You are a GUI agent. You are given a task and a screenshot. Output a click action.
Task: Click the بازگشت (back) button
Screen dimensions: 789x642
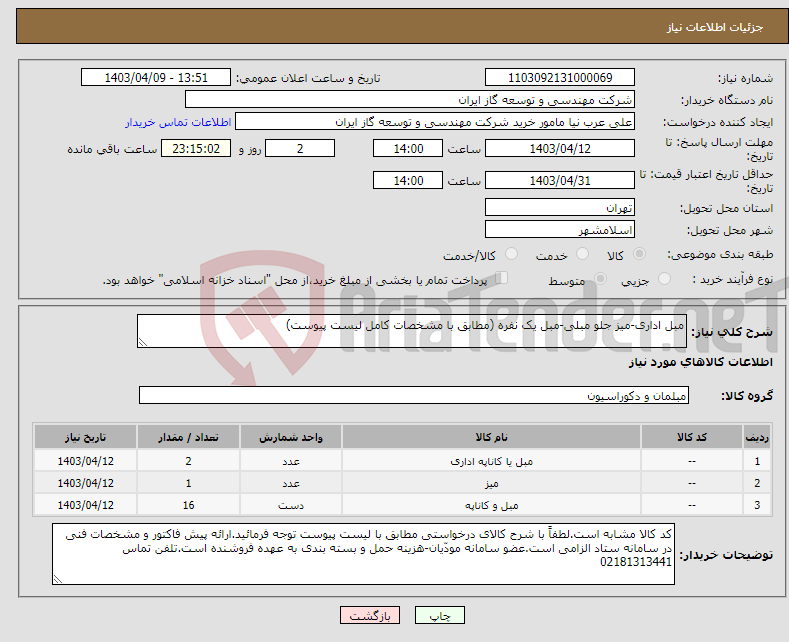point(370,615)
